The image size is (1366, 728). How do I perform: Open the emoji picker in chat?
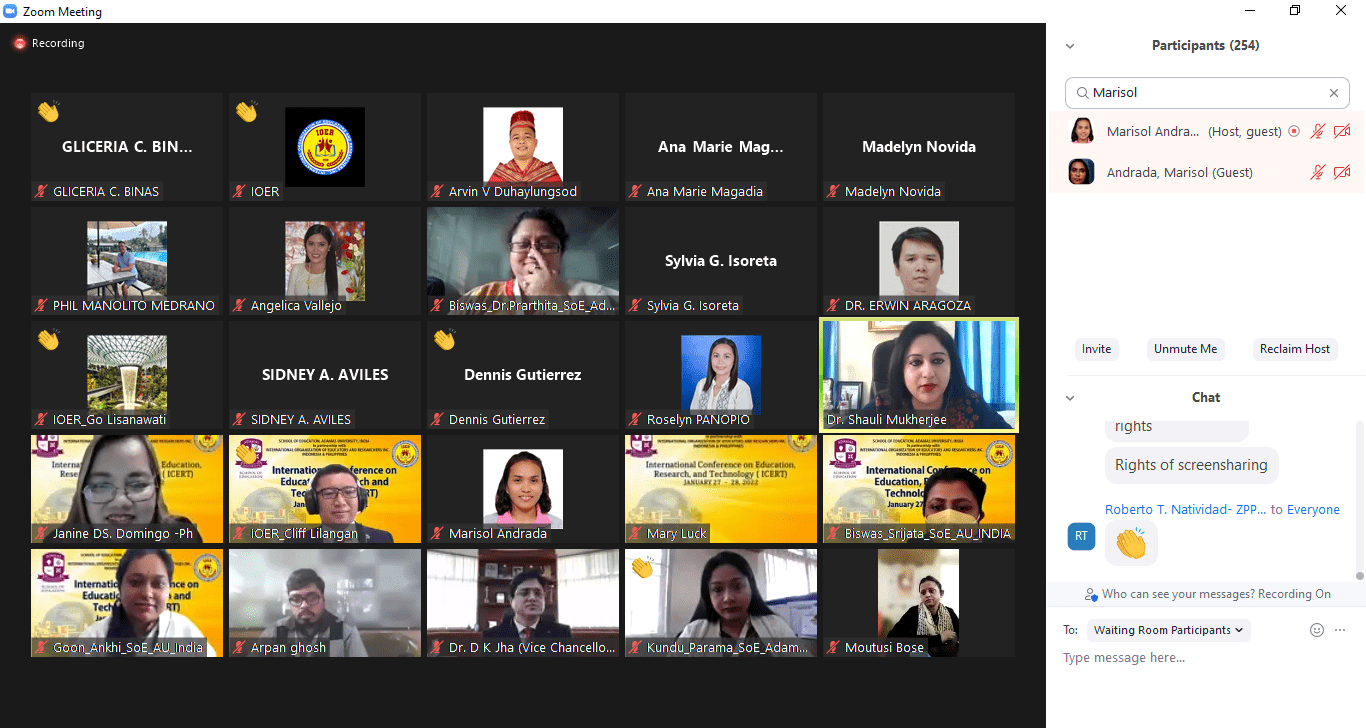(1317, 630)
